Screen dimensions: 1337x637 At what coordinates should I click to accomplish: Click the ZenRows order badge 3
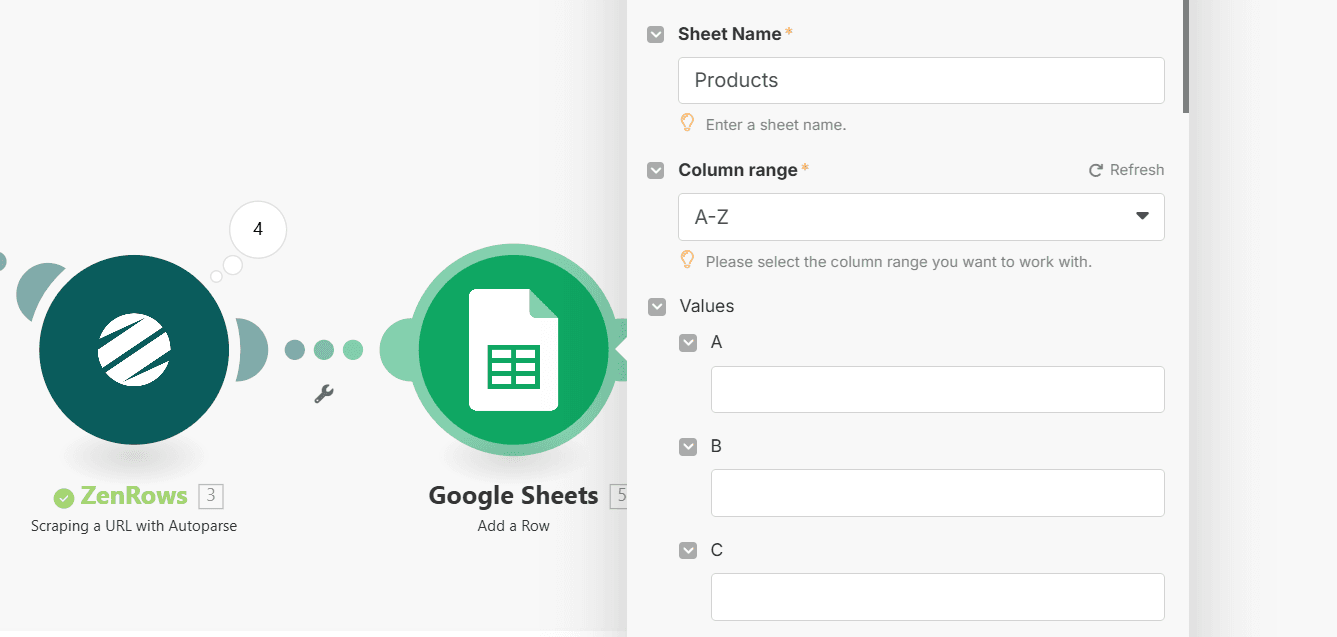210,495
